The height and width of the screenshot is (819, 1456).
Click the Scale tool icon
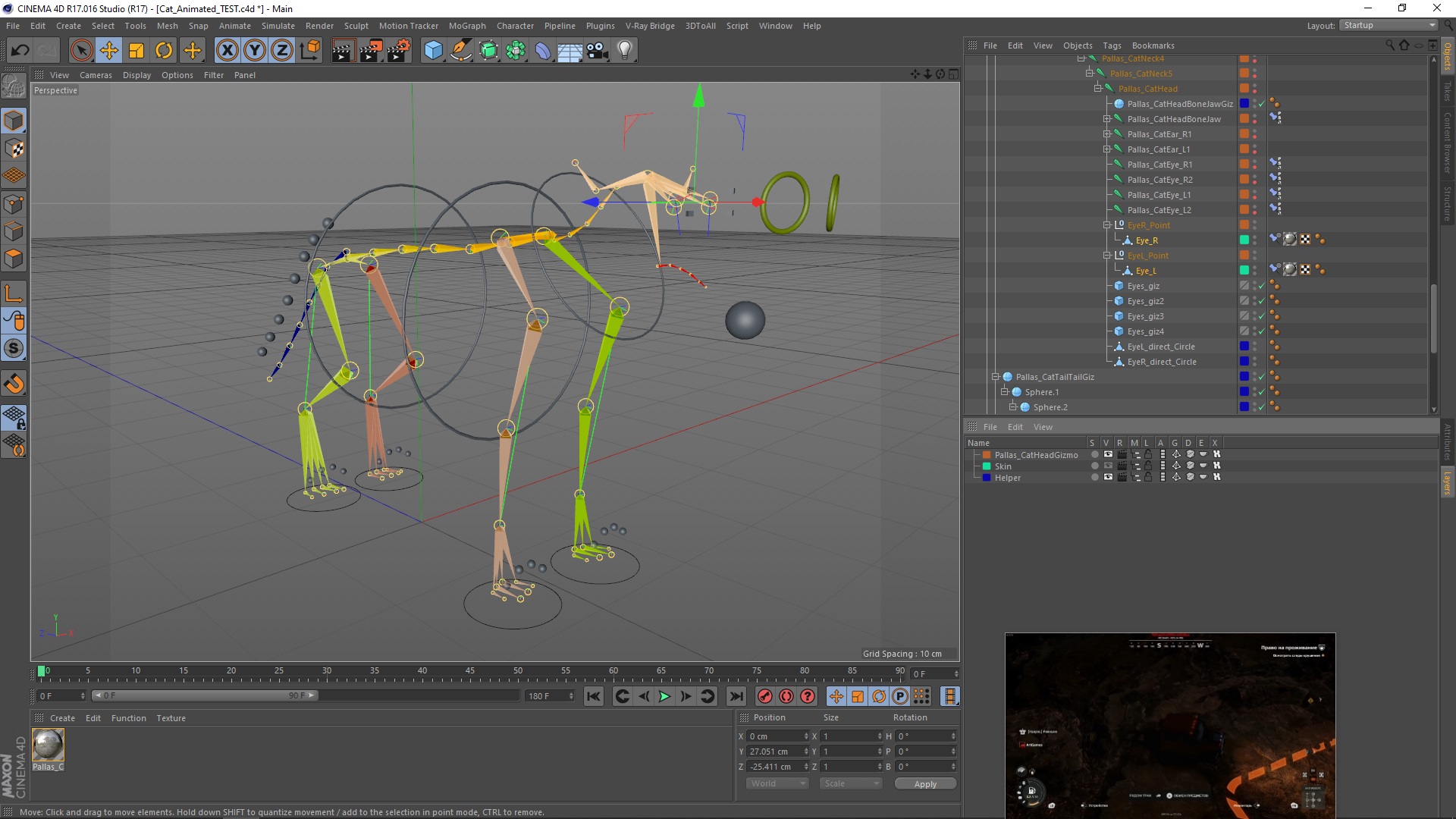coord(136,51)
